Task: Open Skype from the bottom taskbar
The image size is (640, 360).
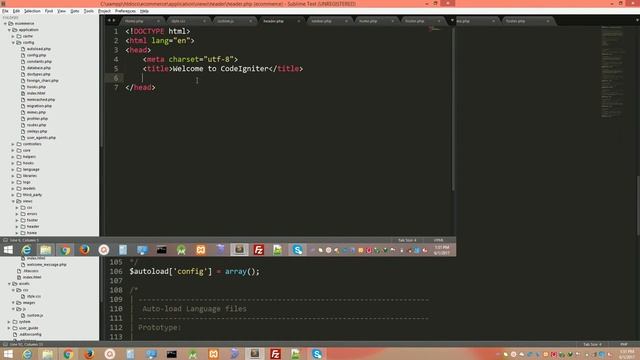Action: pos(317,354)
